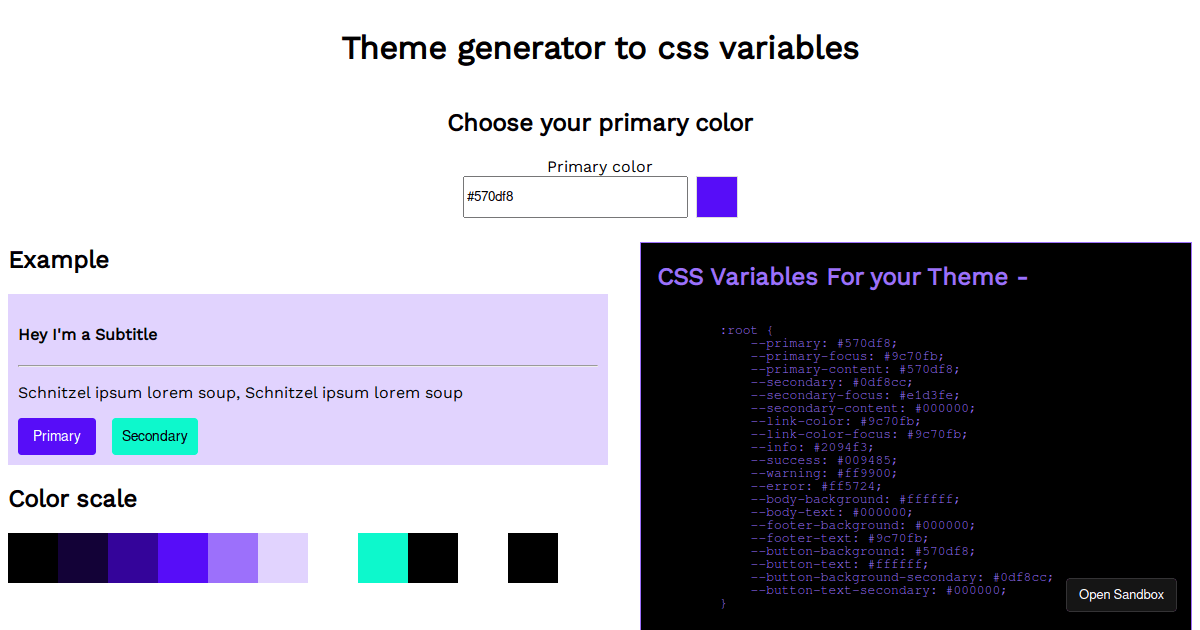The height and width of the screenshot is (630, 1200).
Task: Select the teal secondary color swatch
Action: pyautogui.click(x=383, y=558)
